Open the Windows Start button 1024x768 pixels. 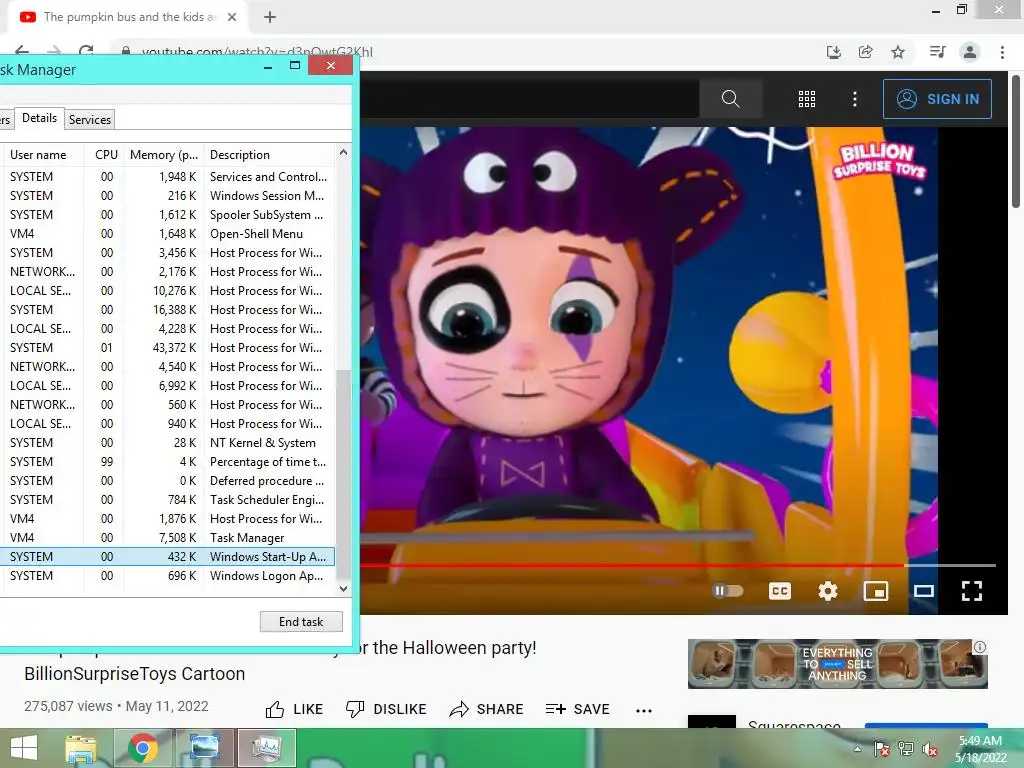[24, 748]
